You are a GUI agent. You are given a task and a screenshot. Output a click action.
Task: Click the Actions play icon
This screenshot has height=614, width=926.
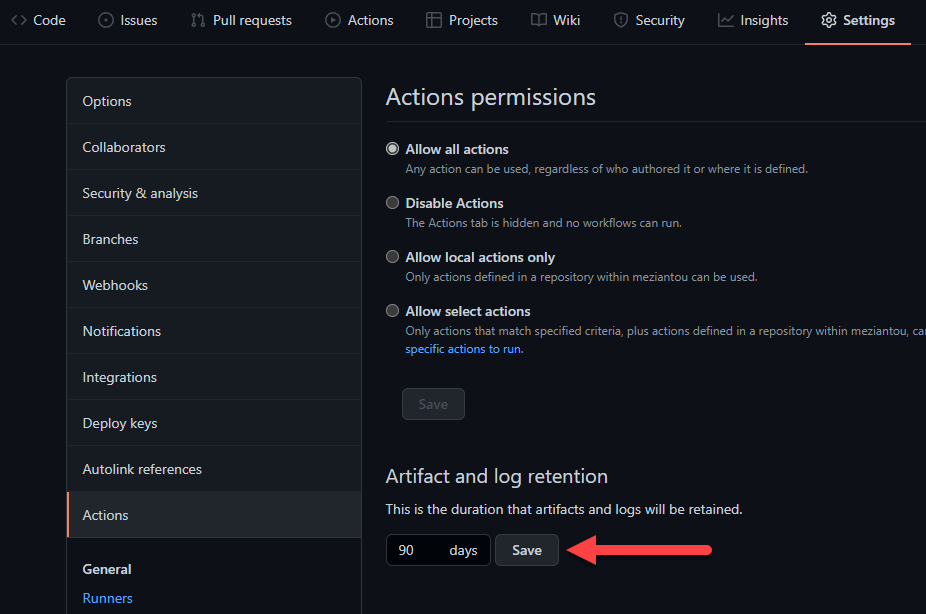coord(333,20)
